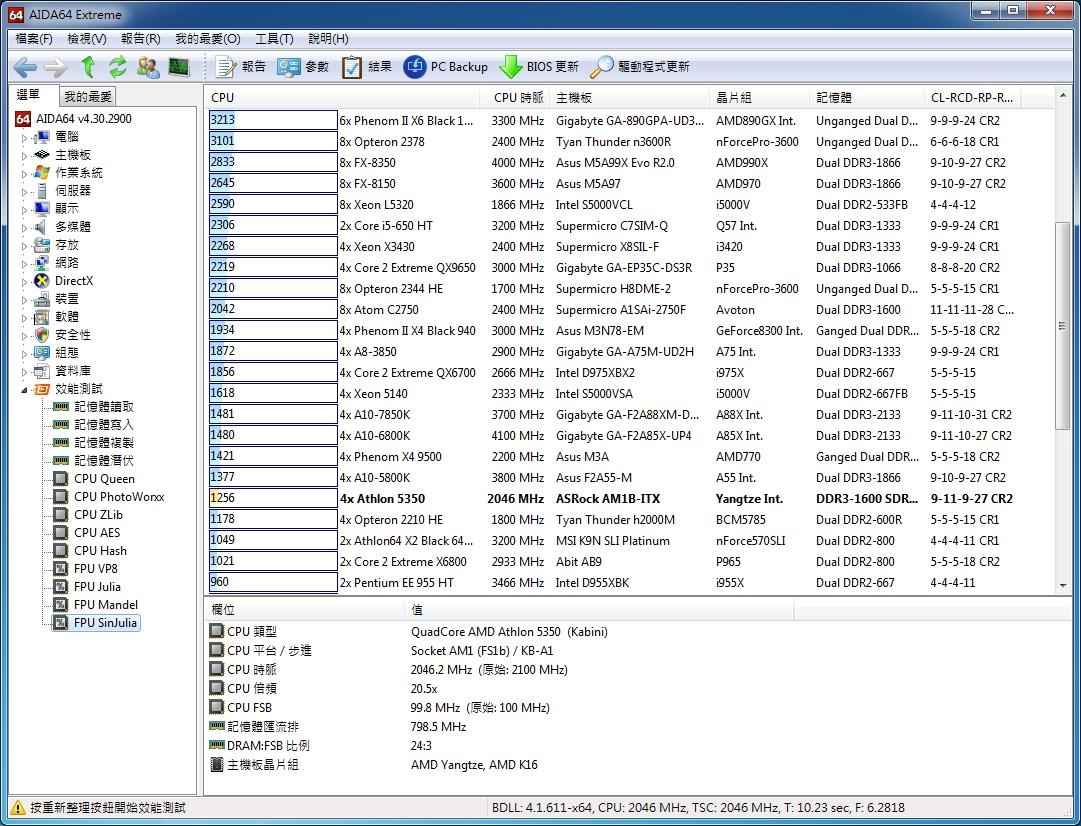This screenshot has height=826, width=1081.
Task: Expand the 伺服器 tree node
Action: (x=25, y=191)
